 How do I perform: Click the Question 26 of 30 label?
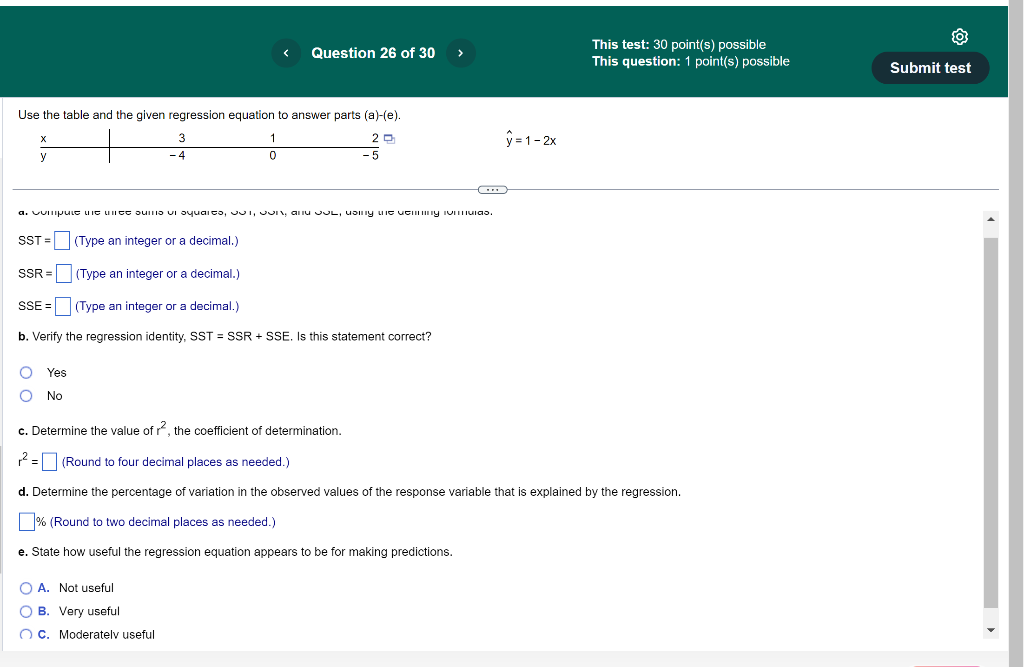click(373, 53)
